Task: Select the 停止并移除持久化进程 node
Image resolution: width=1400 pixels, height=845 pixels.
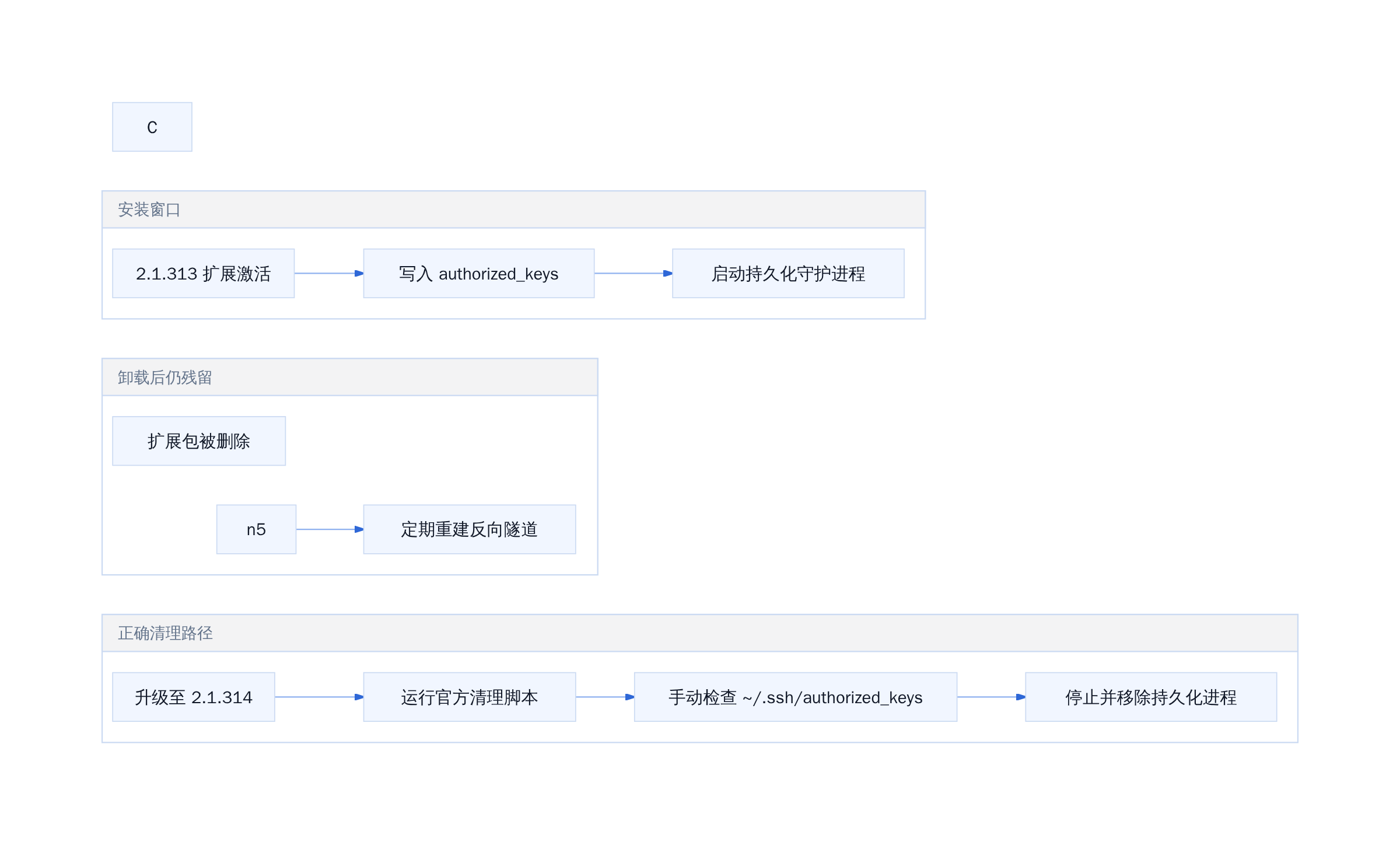Action: click(1151, 697)
